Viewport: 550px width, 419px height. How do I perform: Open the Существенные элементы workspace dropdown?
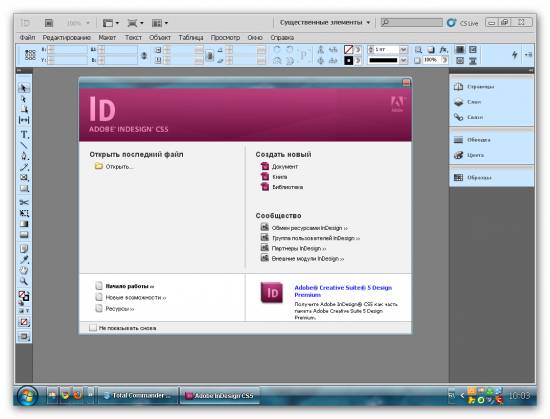[325, 22]
